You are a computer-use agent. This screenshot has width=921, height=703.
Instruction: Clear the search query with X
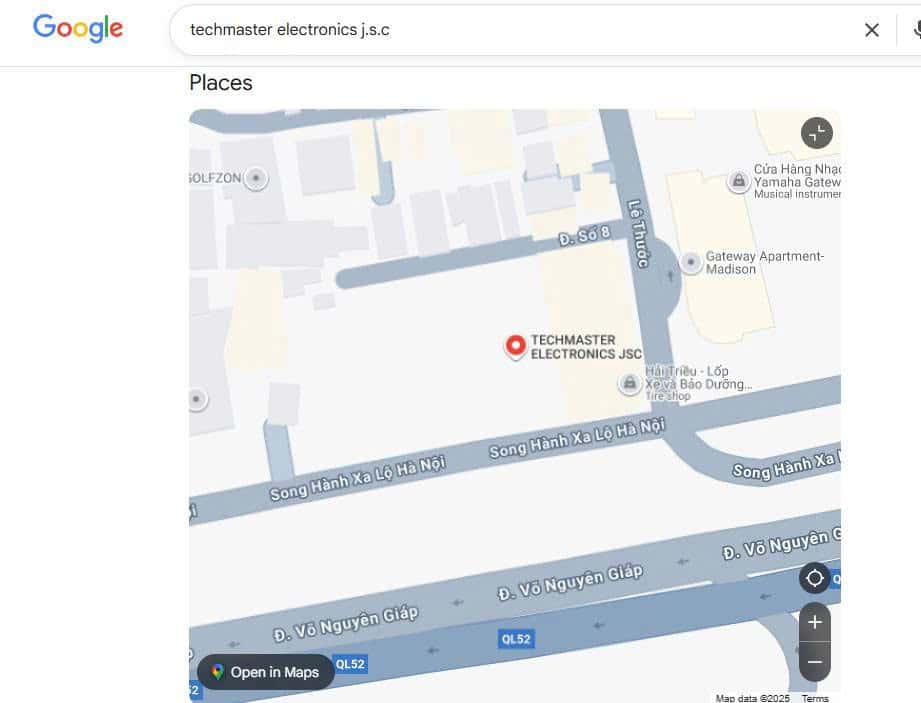872,30
